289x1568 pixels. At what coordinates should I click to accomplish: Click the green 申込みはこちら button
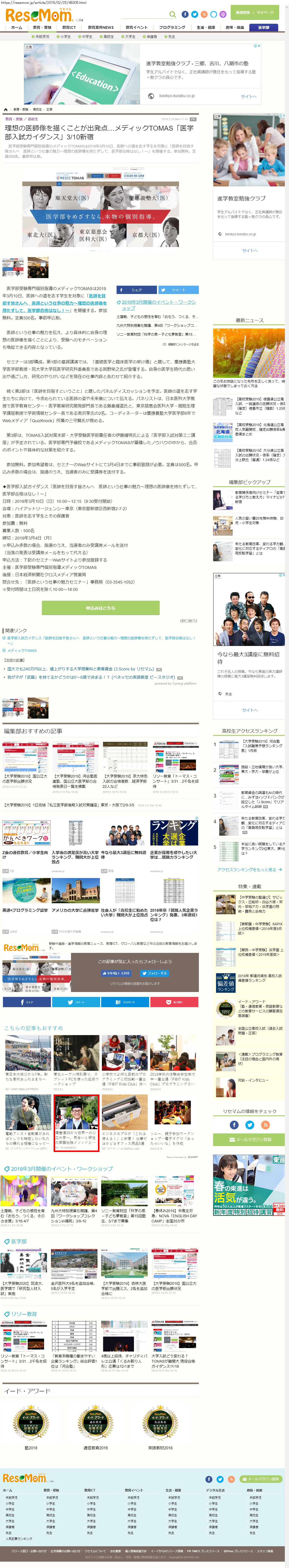click(101, 608)
